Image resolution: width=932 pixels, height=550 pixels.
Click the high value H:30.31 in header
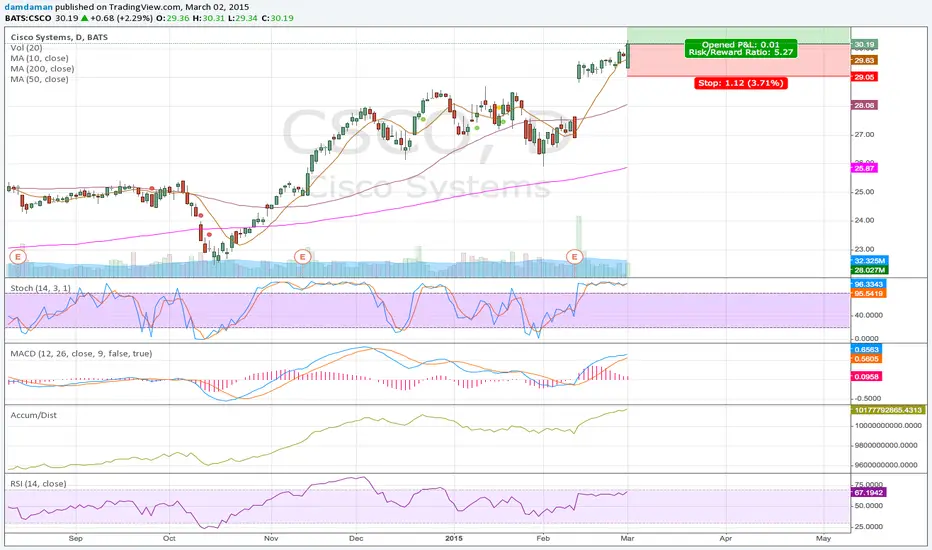pyautogui.click(x=209, y=18)
